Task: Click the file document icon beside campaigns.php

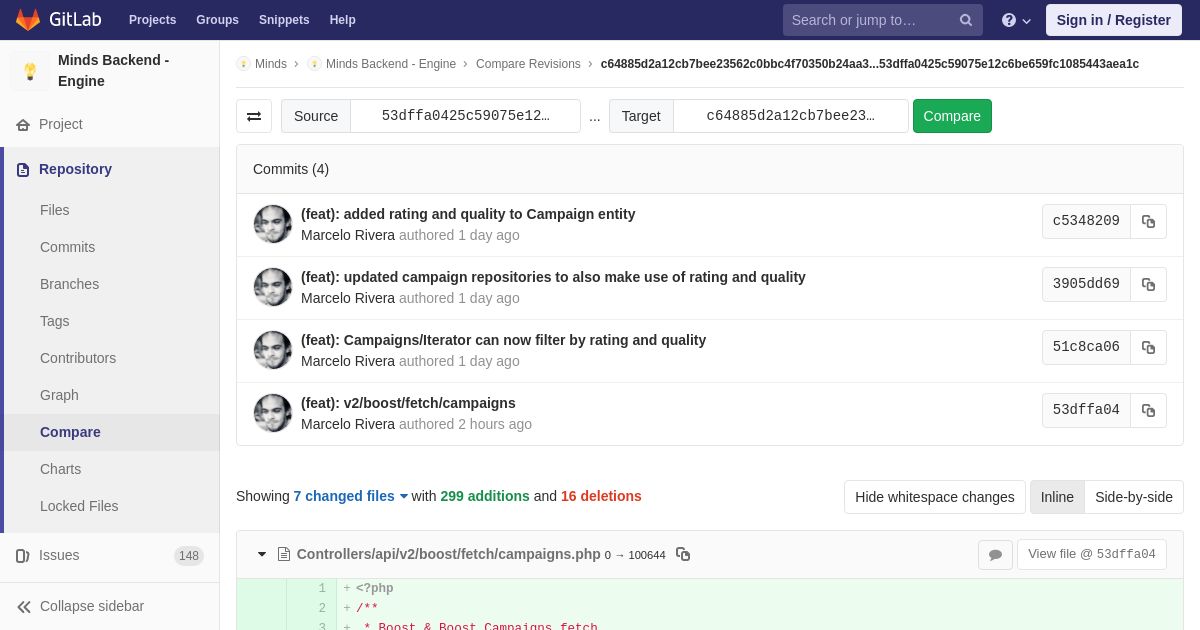Action: coord(284,554)
